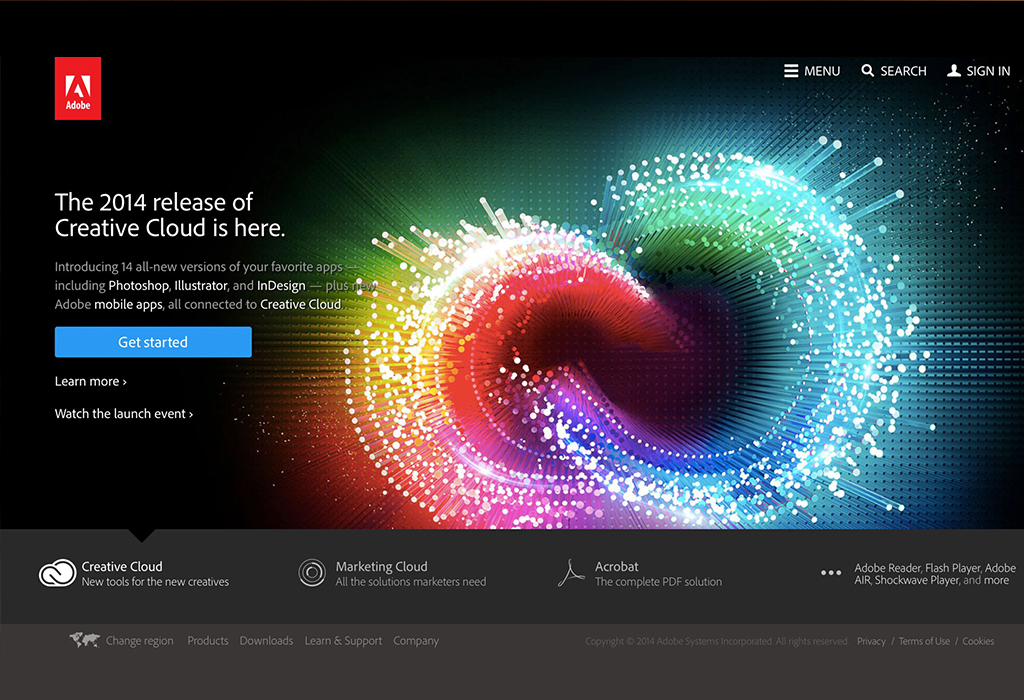Screen dimensions: 1024x700
Task: Follow the Learn more link
Action: pos(90,381)
